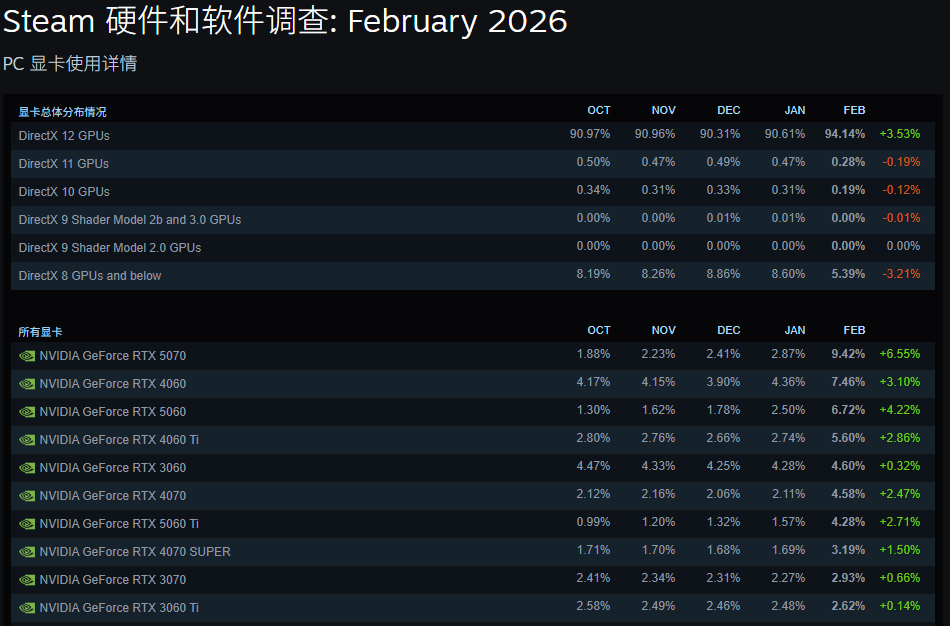The image size is (950, 626).
Task: Click NVIDIA logo beside RTX 5070
Action: (x=27, y=356)
